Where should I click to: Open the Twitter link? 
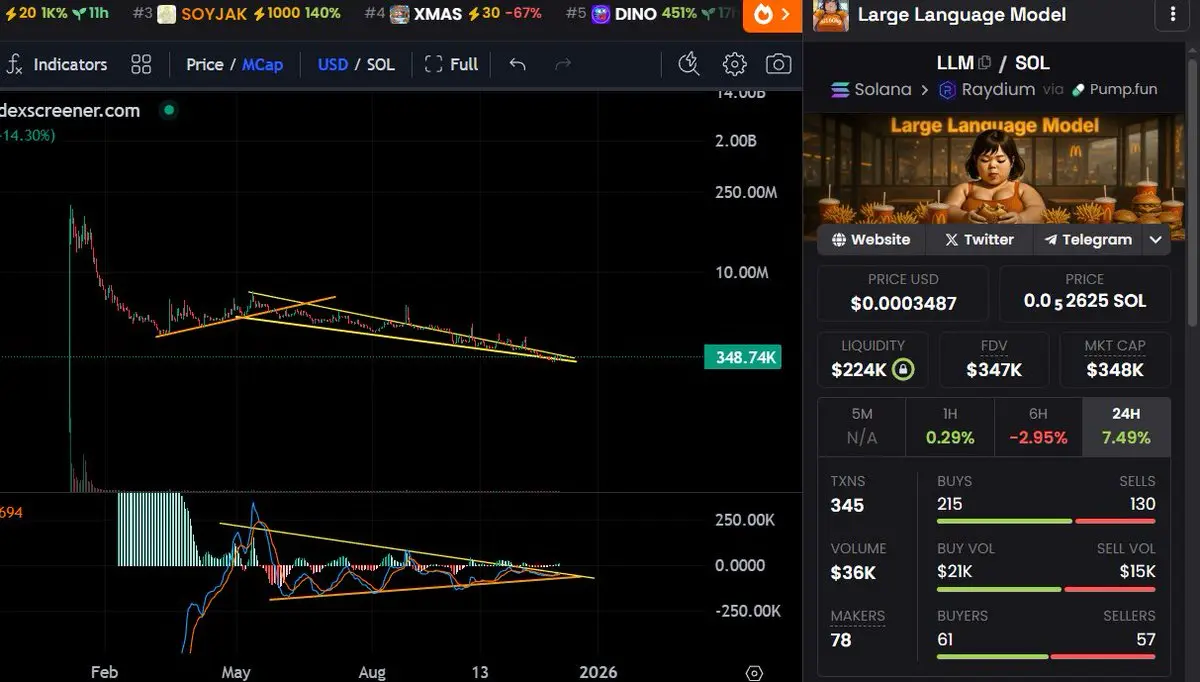tap(979, 240)
